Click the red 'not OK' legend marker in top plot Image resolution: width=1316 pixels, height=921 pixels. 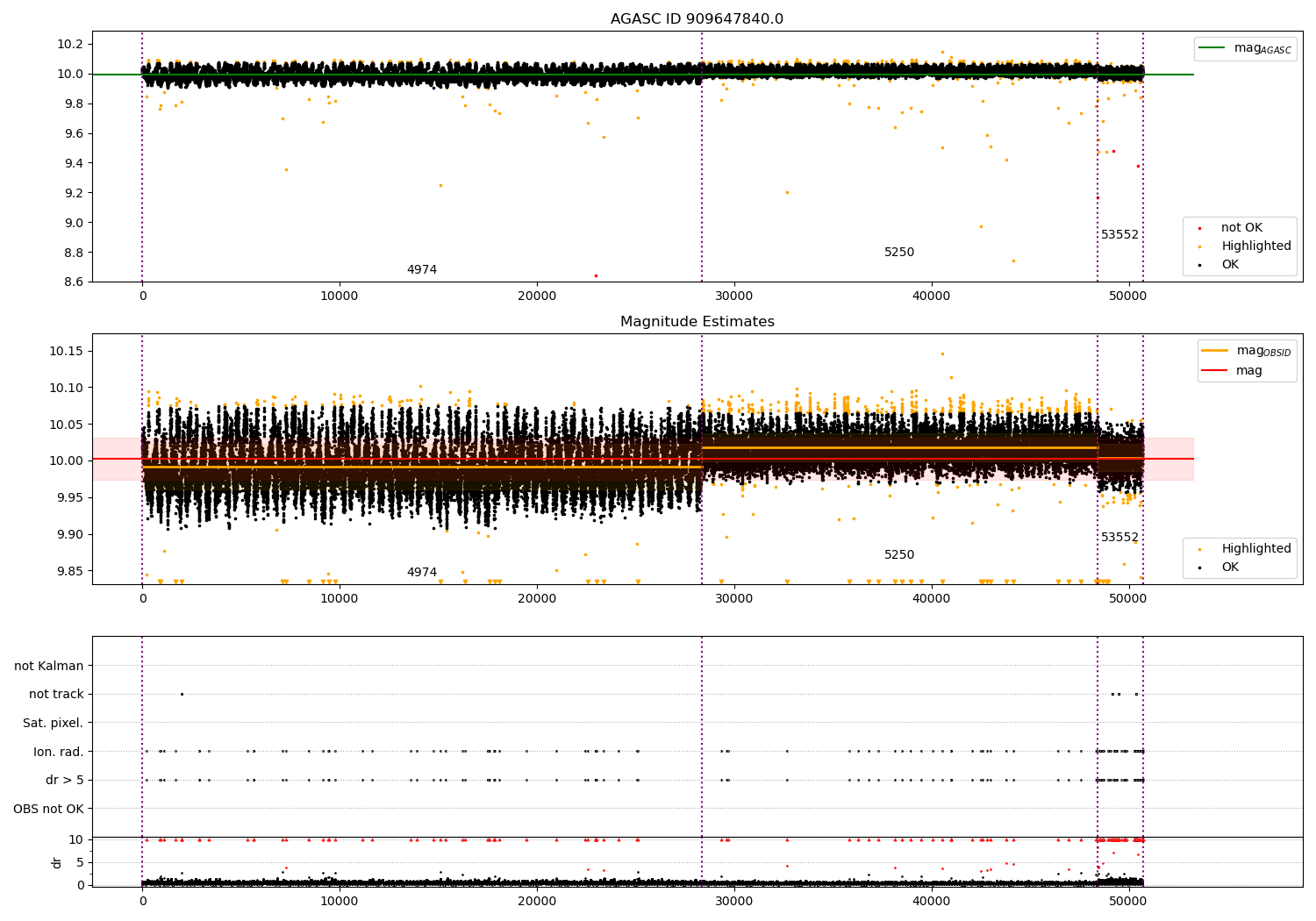coord(1199,228)
